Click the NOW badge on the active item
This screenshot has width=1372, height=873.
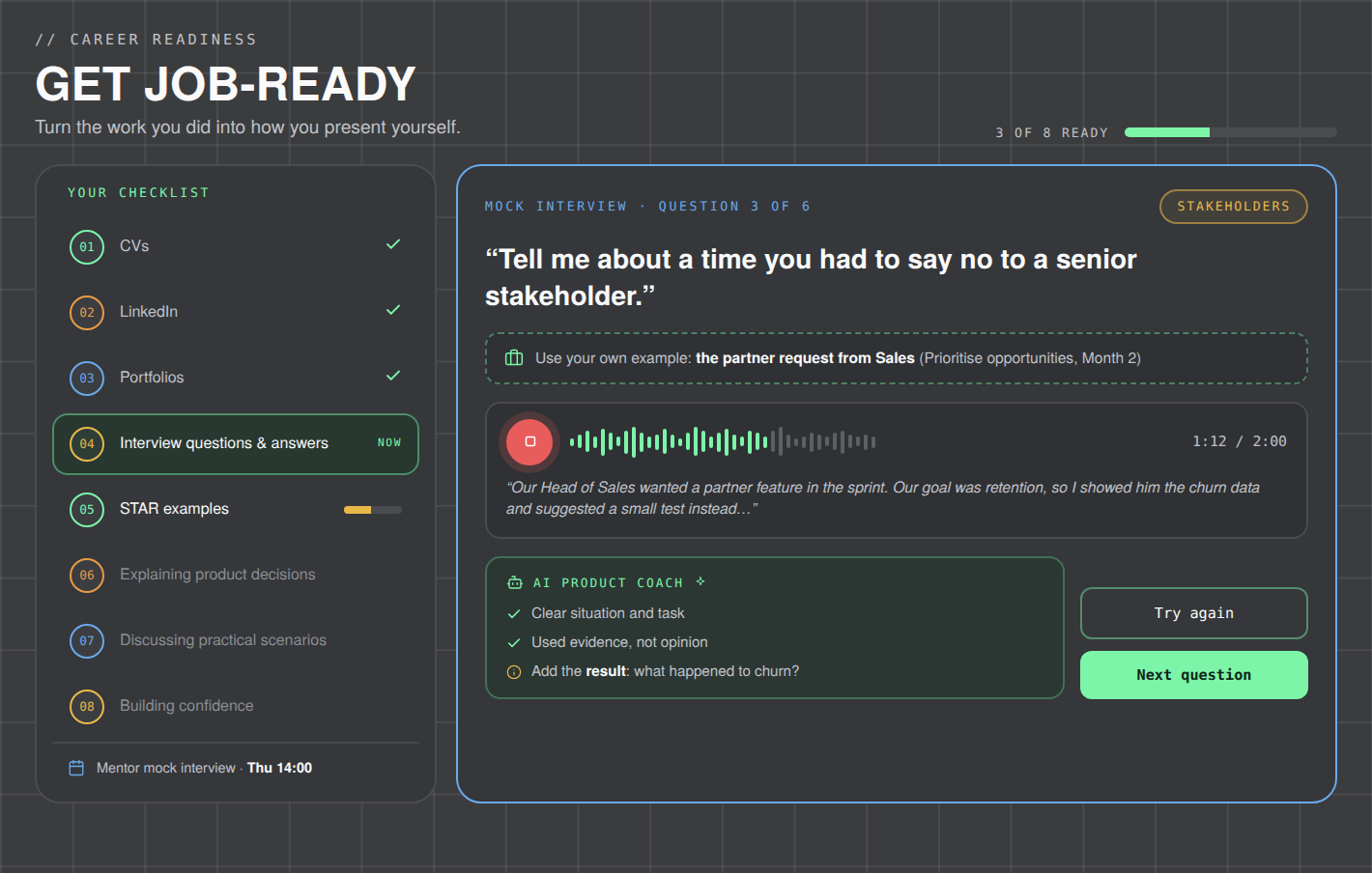click(x=389, y=442)
